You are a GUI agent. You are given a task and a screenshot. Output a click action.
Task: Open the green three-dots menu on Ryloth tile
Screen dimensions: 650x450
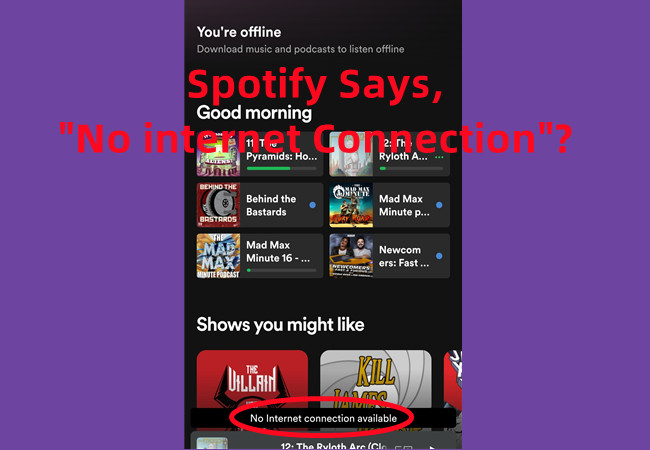pyautogui.click(x=439, y=157)
